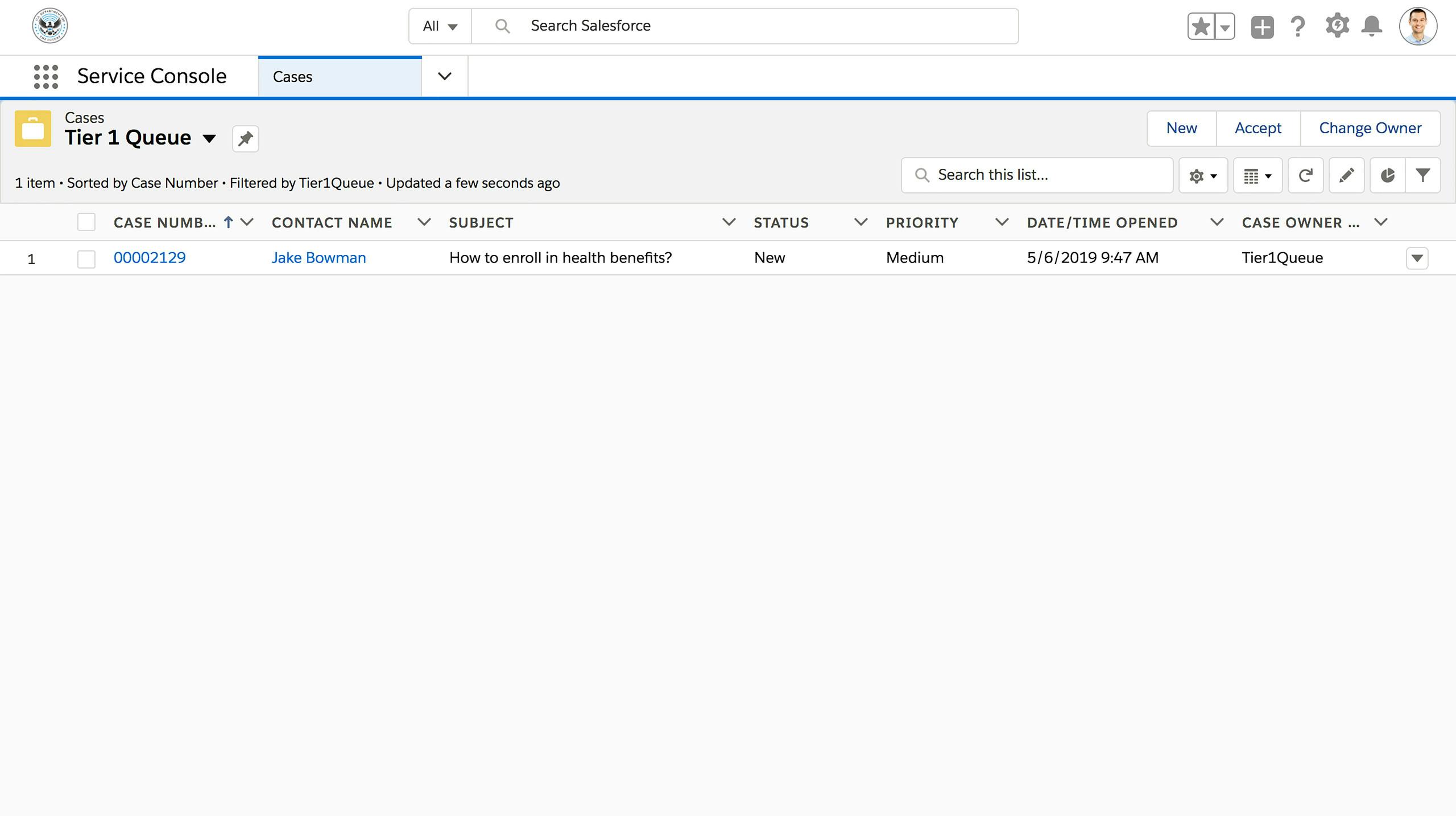Open the notifications bell
Viewport: 1456px width, 816px height.
(x=1372, y=26)
